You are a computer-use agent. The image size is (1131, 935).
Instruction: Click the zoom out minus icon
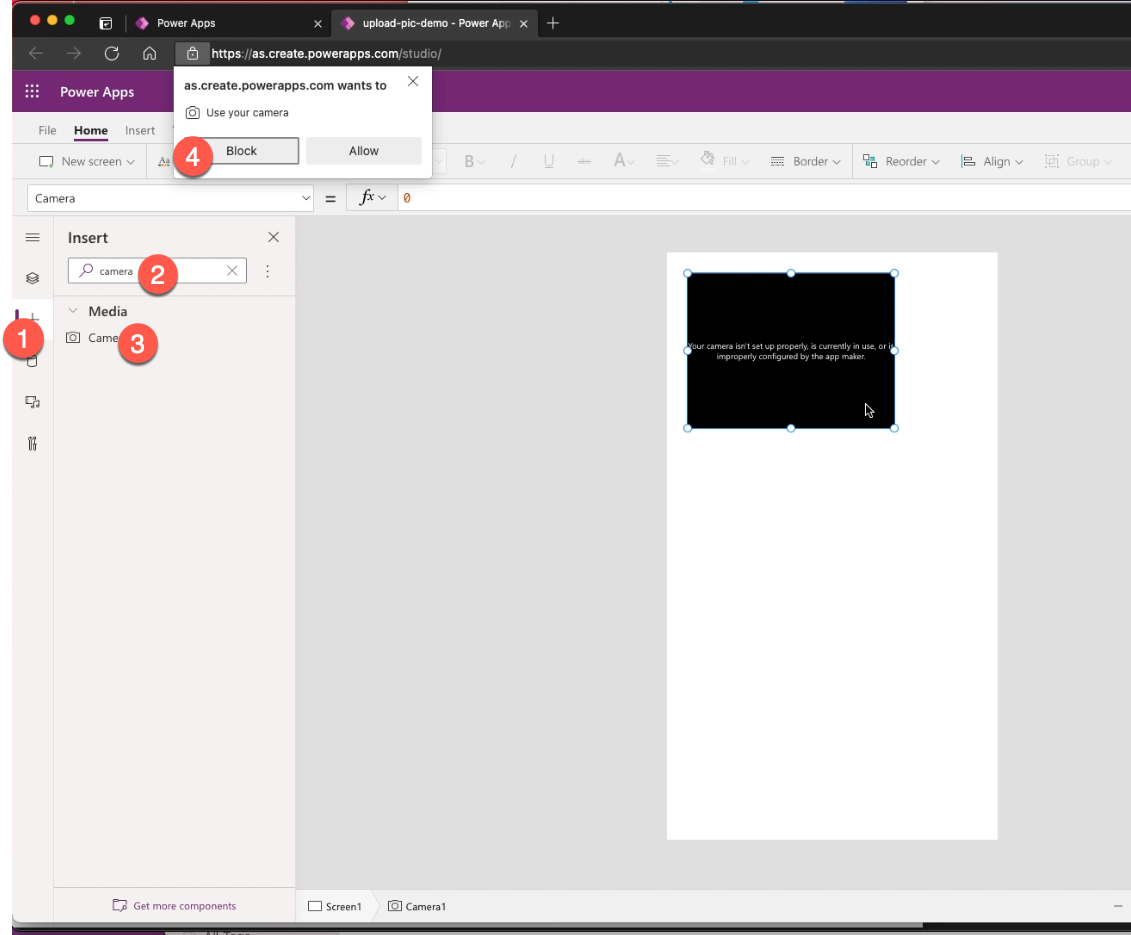tap(1117, 906)
